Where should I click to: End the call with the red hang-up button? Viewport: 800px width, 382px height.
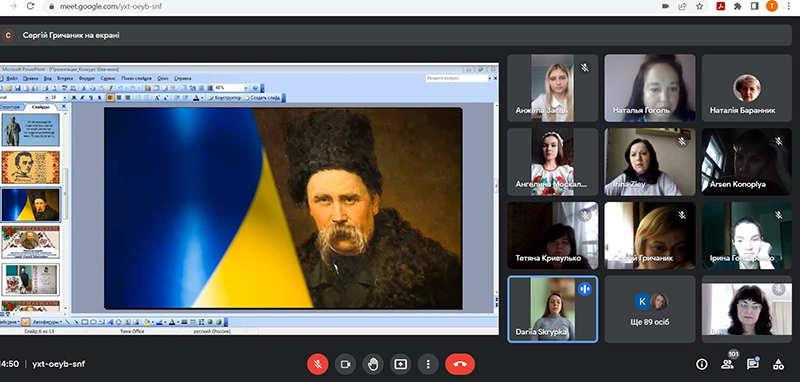click(x=460, y=364)
